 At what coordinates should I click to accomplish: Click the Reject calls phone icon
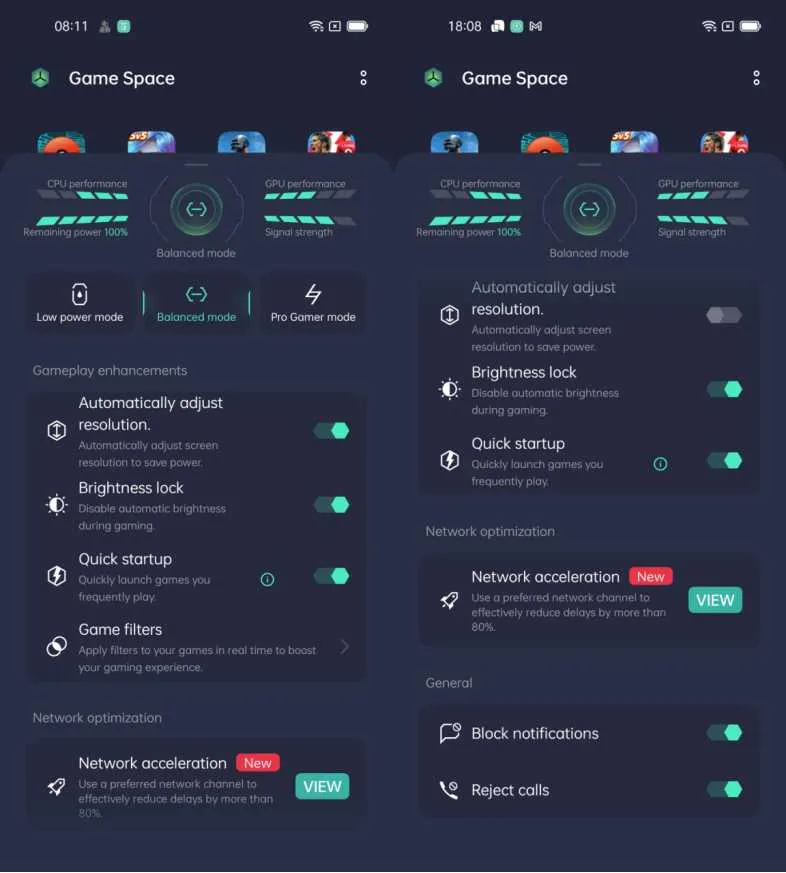449,789
